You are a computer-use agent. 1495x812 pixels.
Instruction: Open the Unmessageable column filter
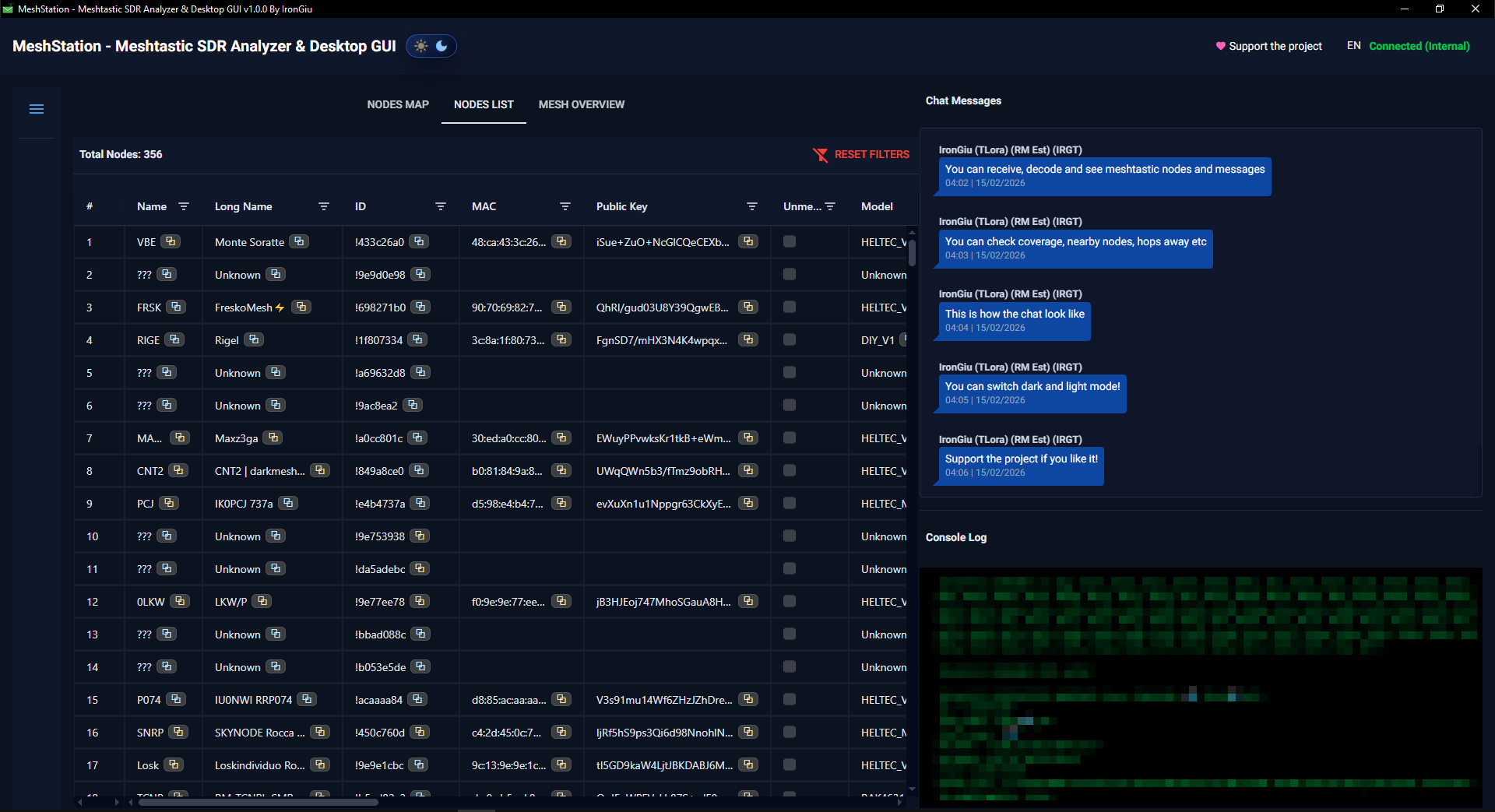[830, 206]
